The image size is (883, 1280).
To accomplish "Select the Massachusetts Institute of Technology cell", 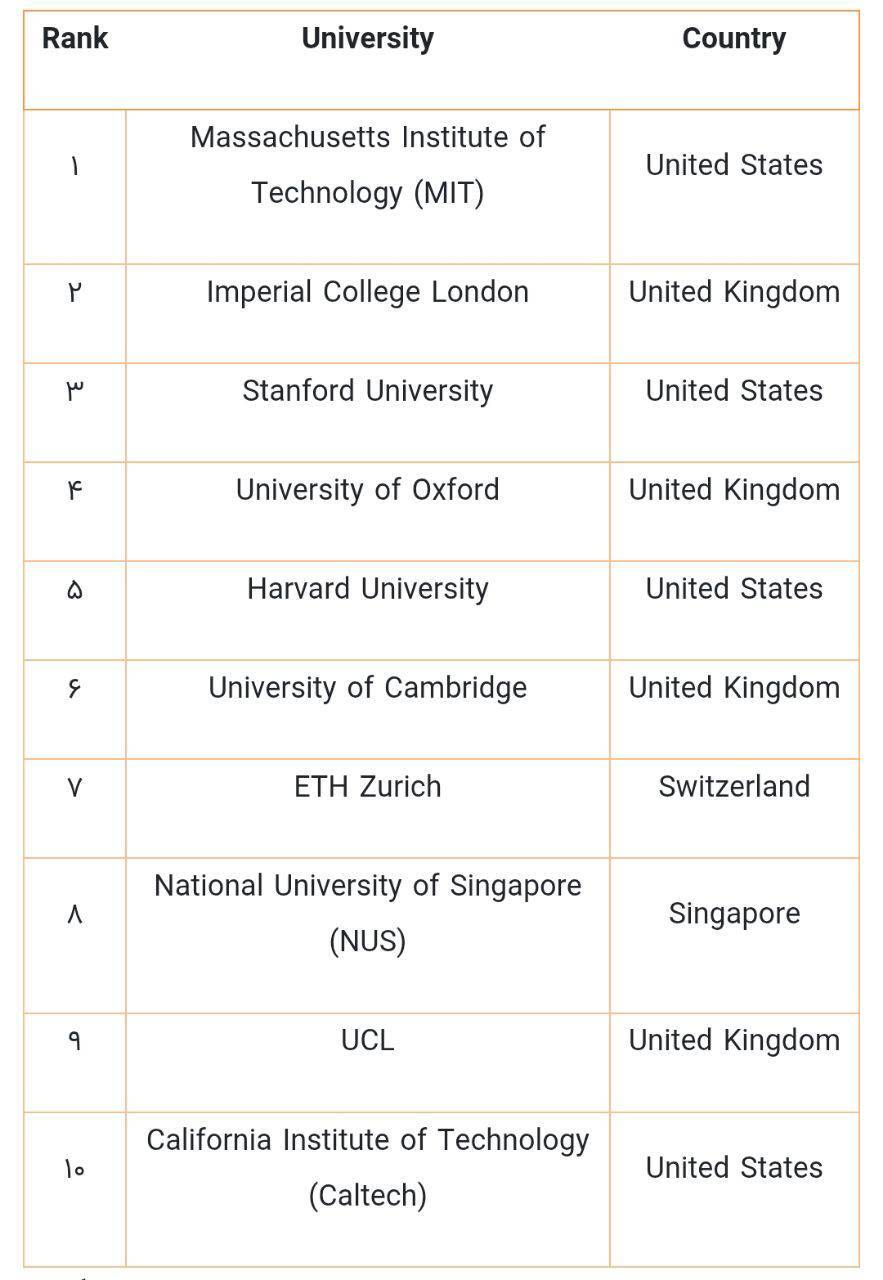I will coord(367,165).
